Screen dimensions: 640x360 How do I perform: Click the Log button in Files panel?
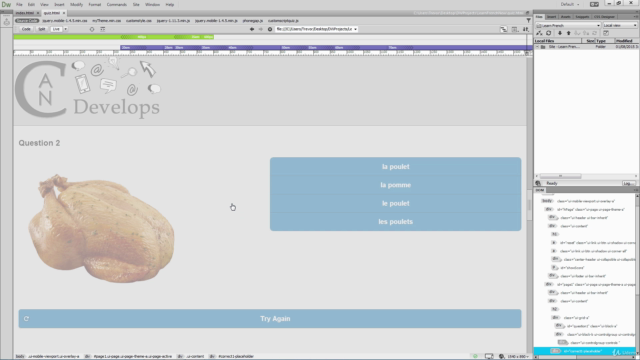click(x=628, y=184)
